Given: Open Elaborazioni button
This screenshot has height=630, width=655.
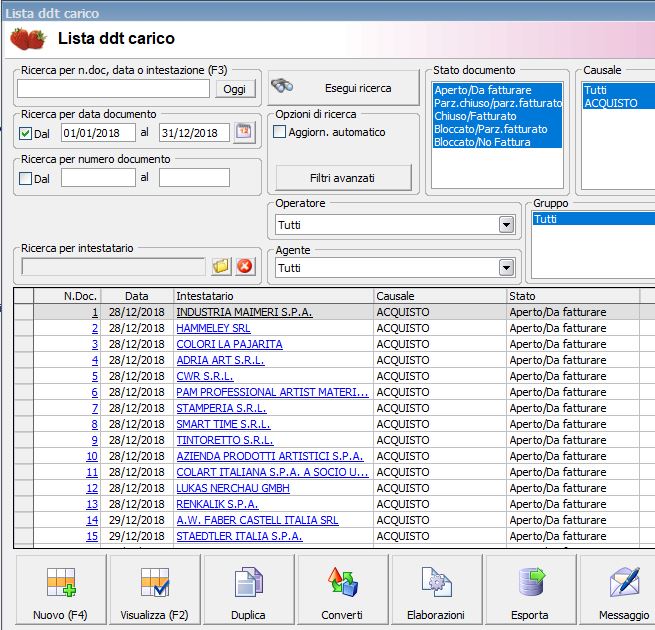Looking at the screenshot, I should click(x=436, y=589).
